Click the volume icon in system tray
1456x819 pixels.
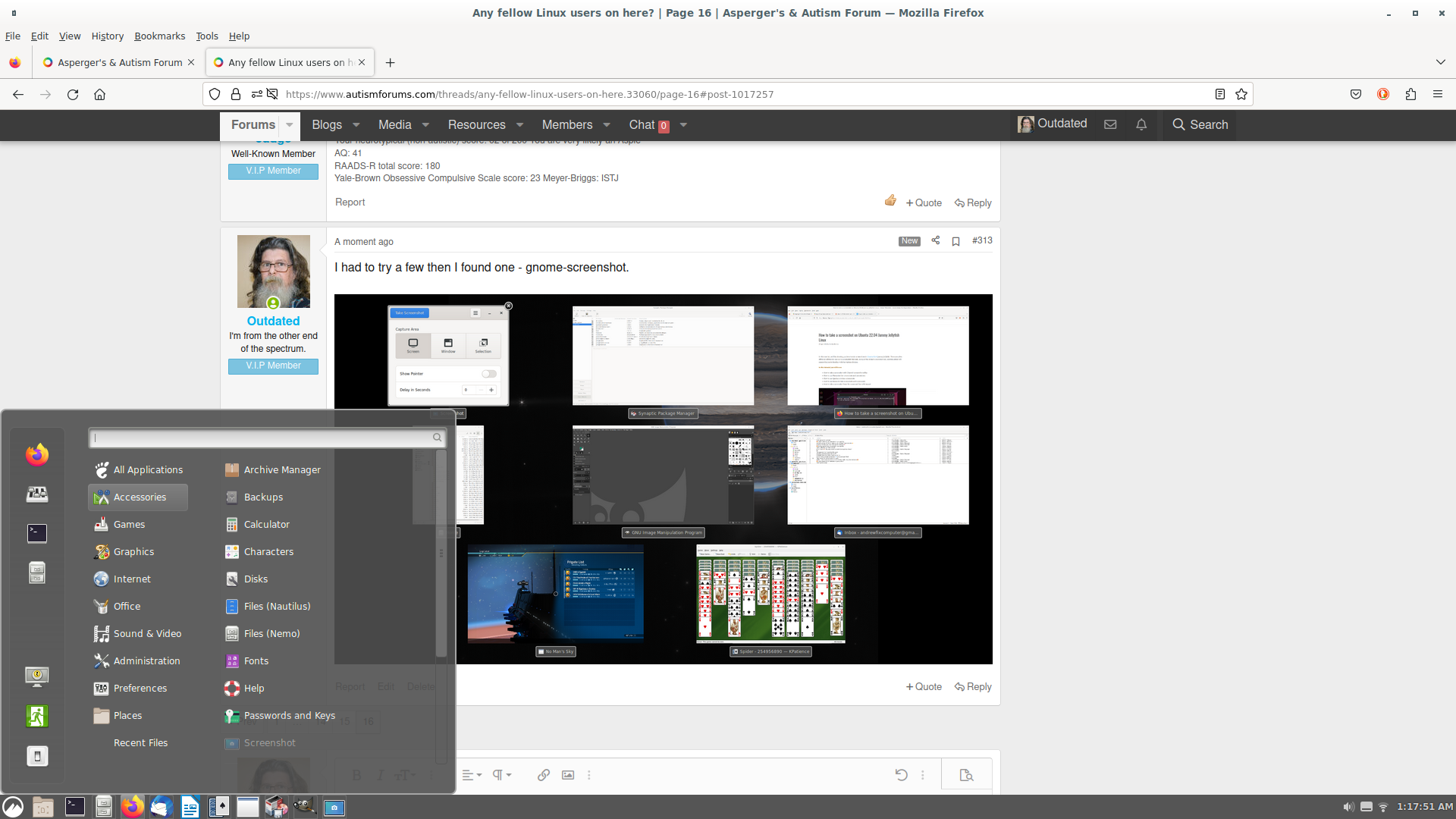[1348, 807]
